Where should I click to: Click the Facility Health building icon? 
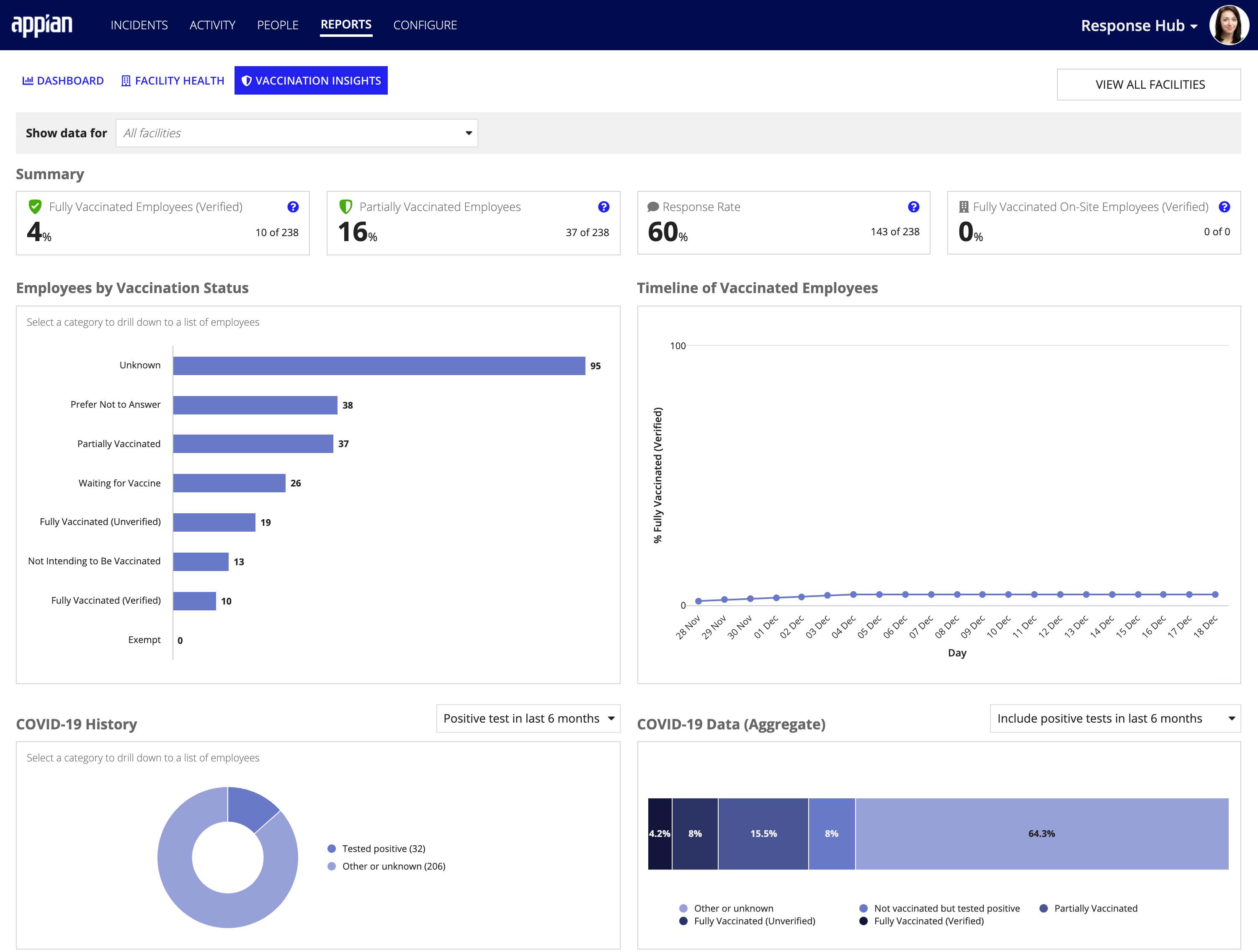126,81
